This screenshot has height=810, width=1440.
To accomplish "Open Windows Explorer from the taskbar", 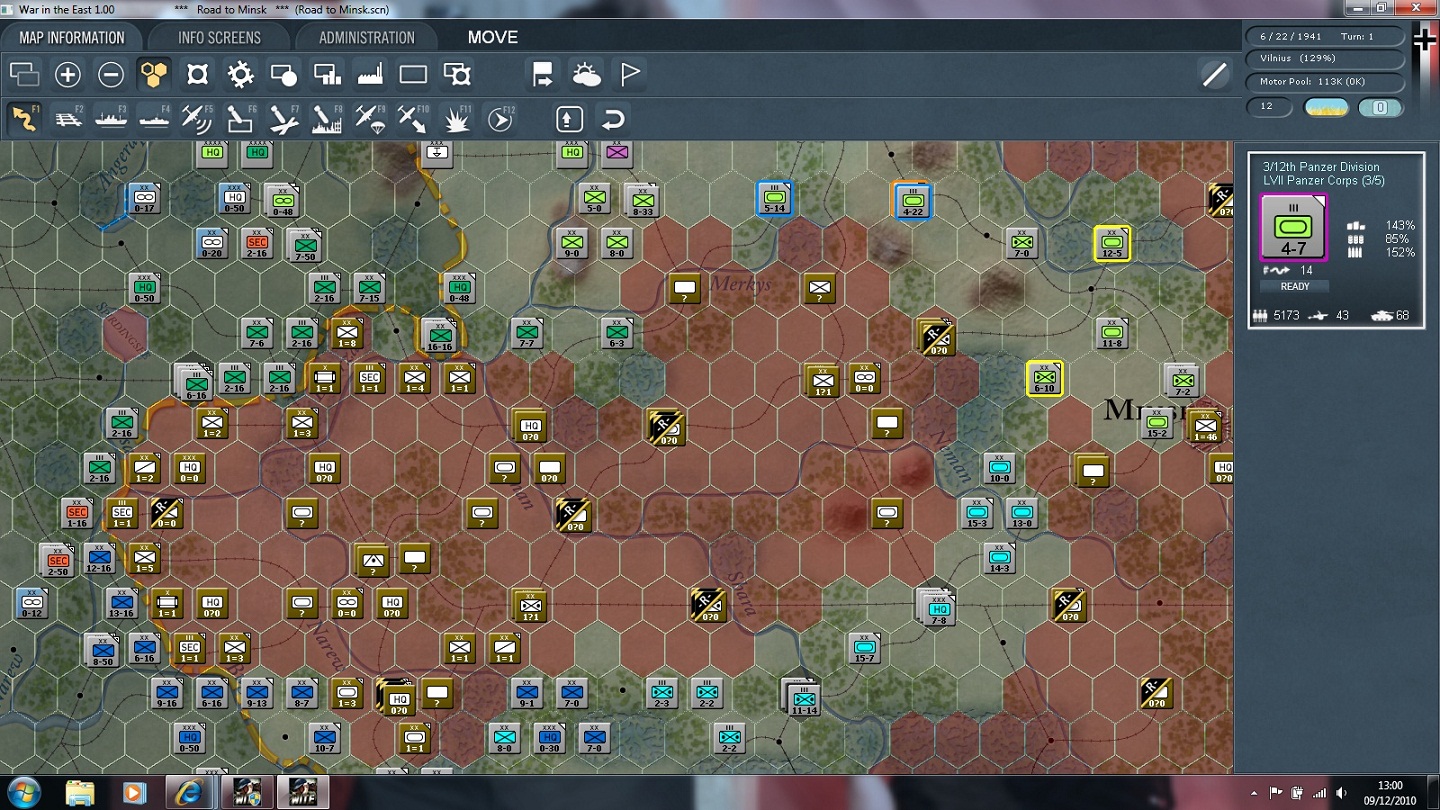I will pyautogui.click(x=80, y=793).
